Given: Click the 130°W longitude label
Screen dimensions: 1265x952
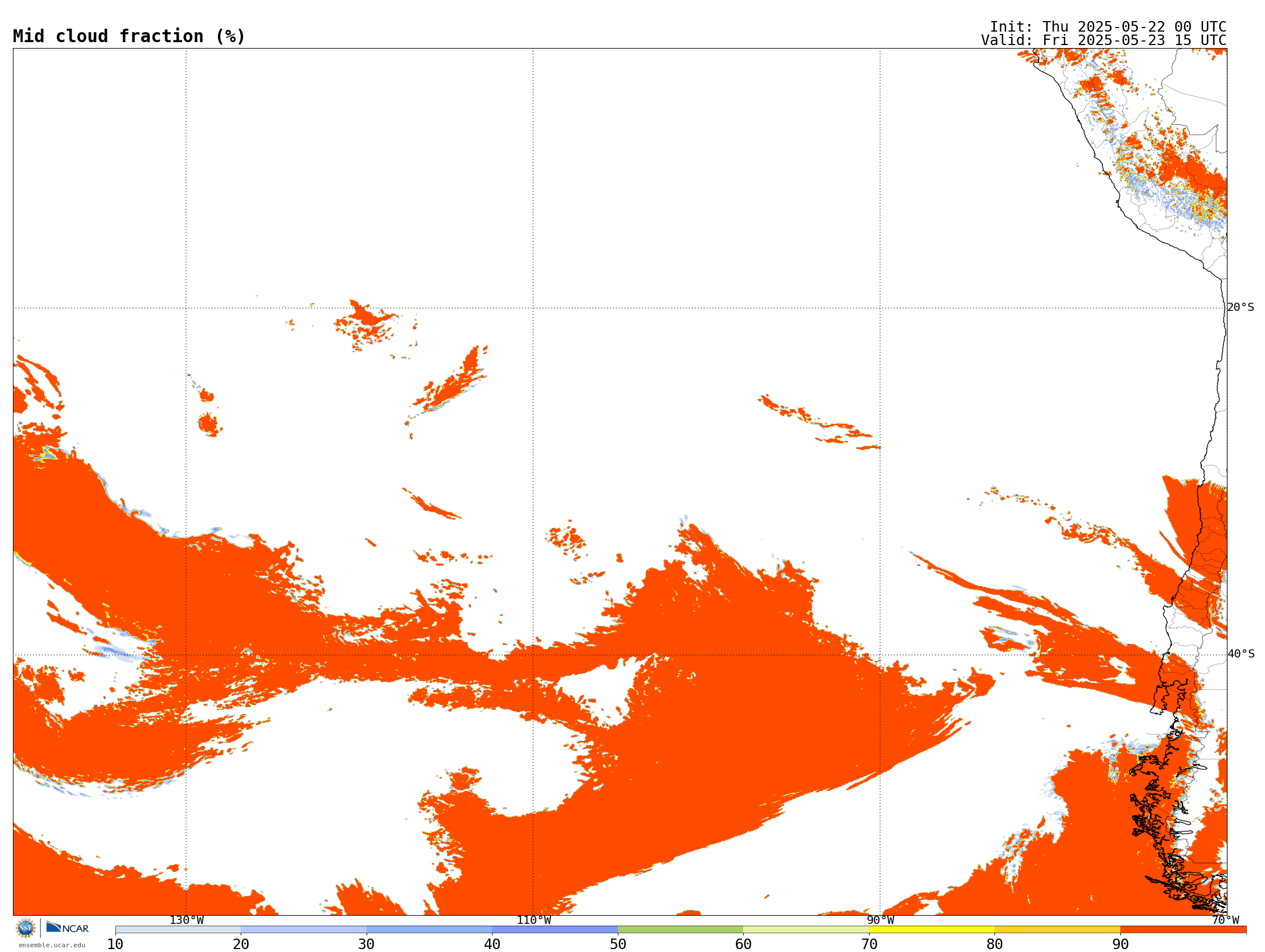Looking at the screenshot, I should (x=187, y=920).
